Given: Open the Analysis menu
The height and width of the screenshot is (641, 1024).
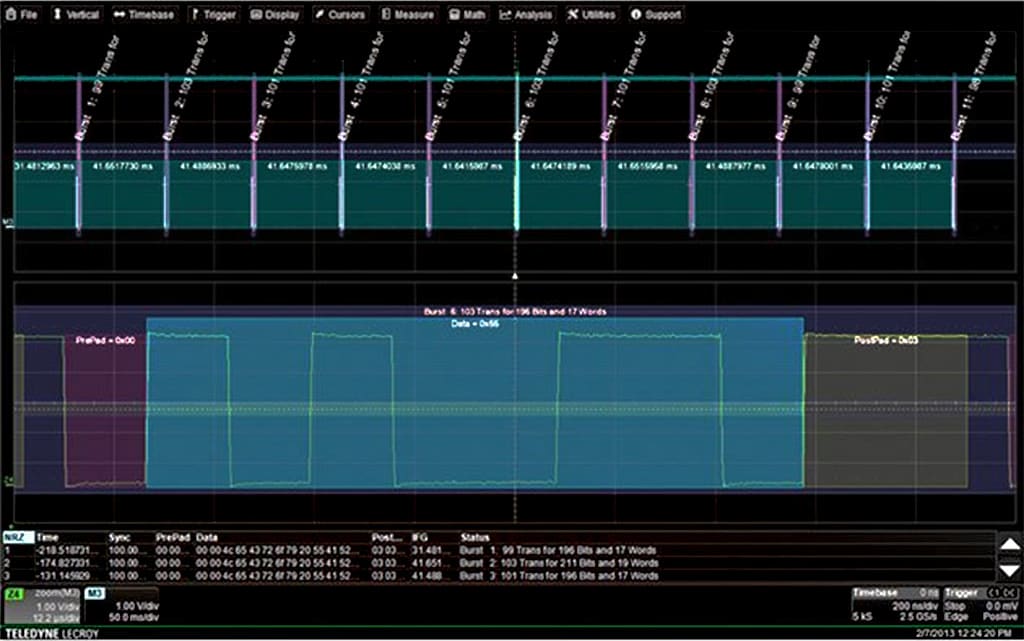Looking at the screenshot, I should tap(526, 14).
